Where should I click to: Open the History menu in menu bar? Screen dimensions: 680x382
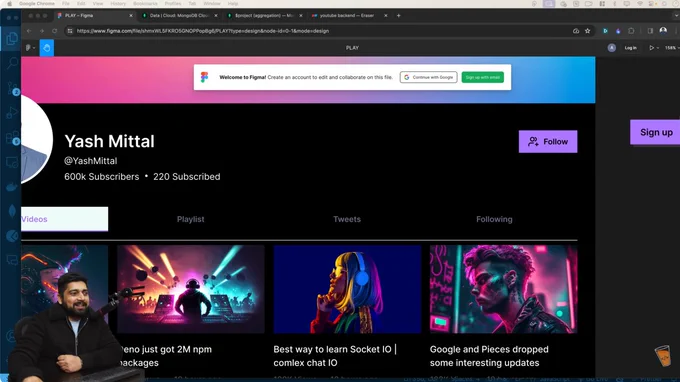click(118, 3)
